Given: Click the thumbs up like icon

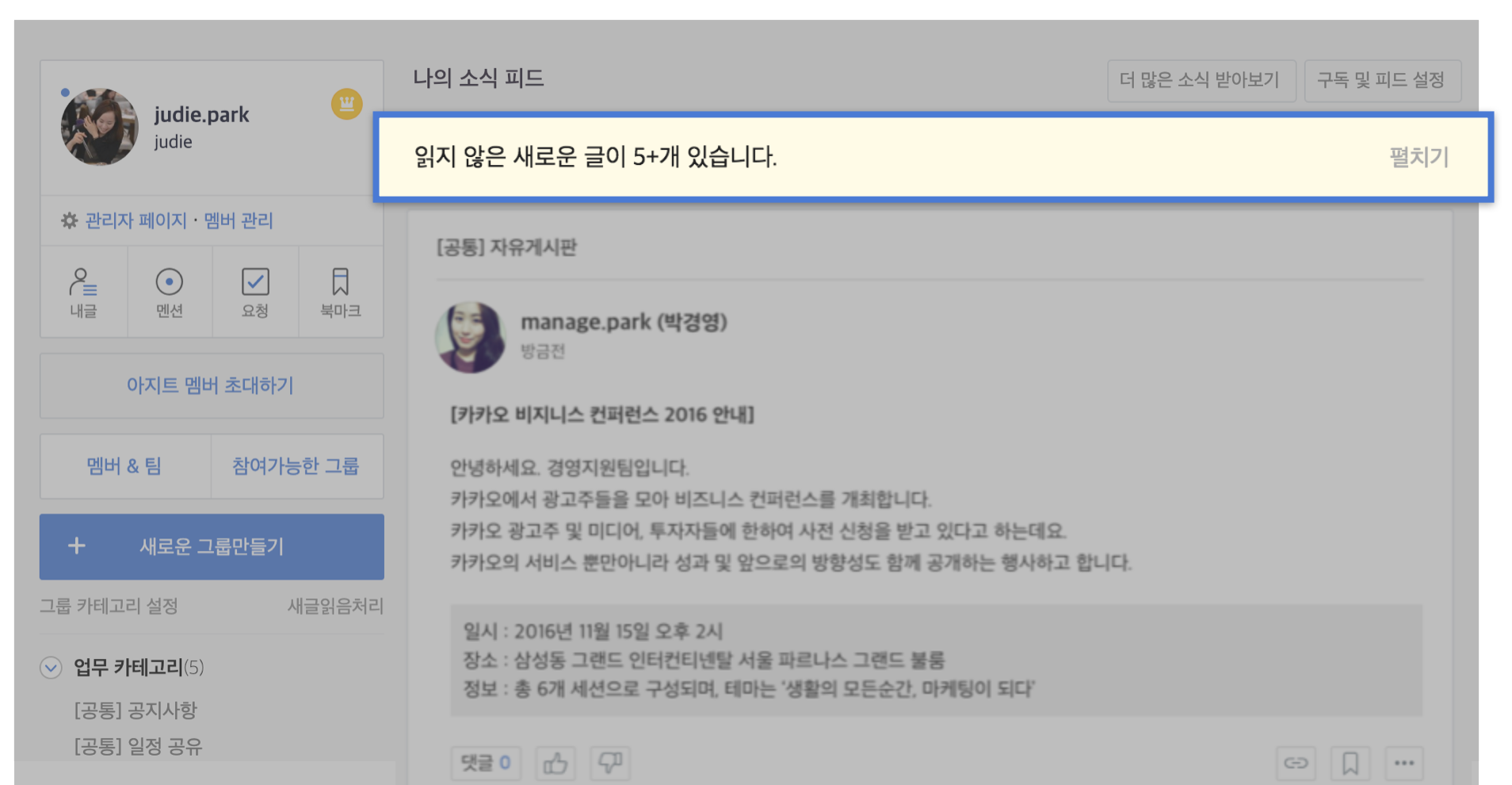Looking at the screenshot, I should coord(555,763).
